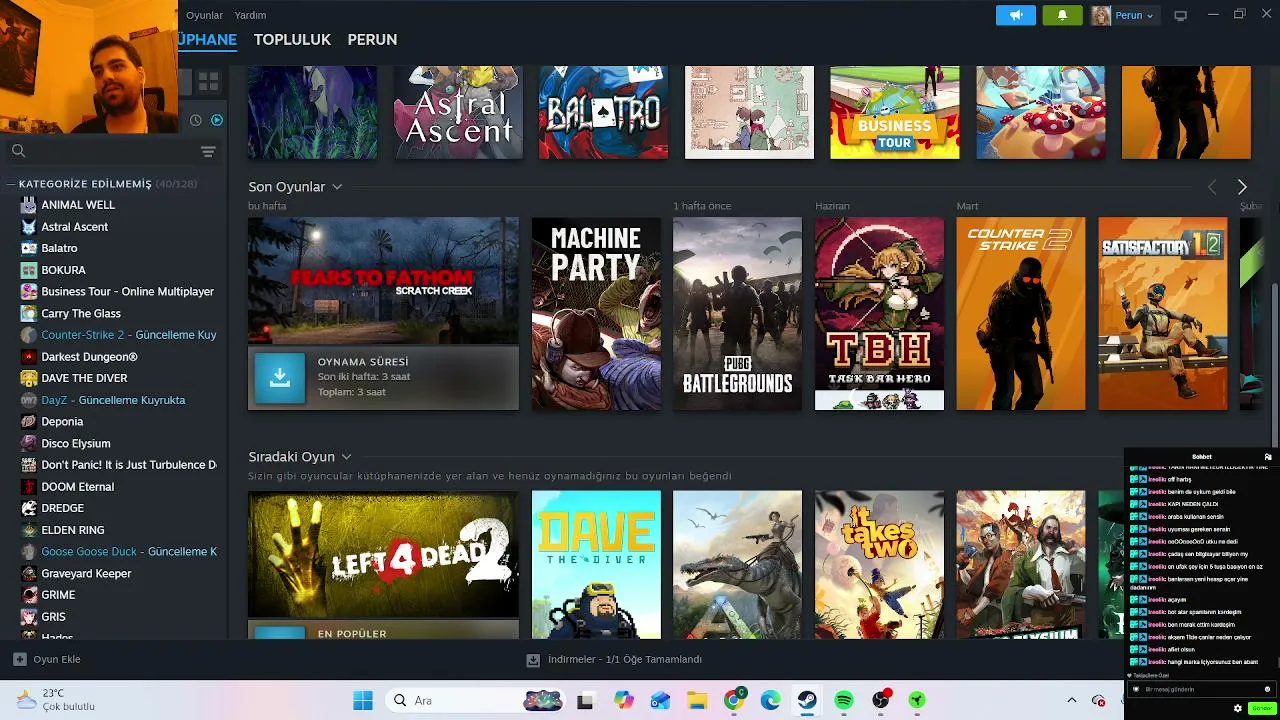The image size is (1280, 720).
Task: Open the PUBG Battlegrounds game cover
Action: tap(737, 314)
